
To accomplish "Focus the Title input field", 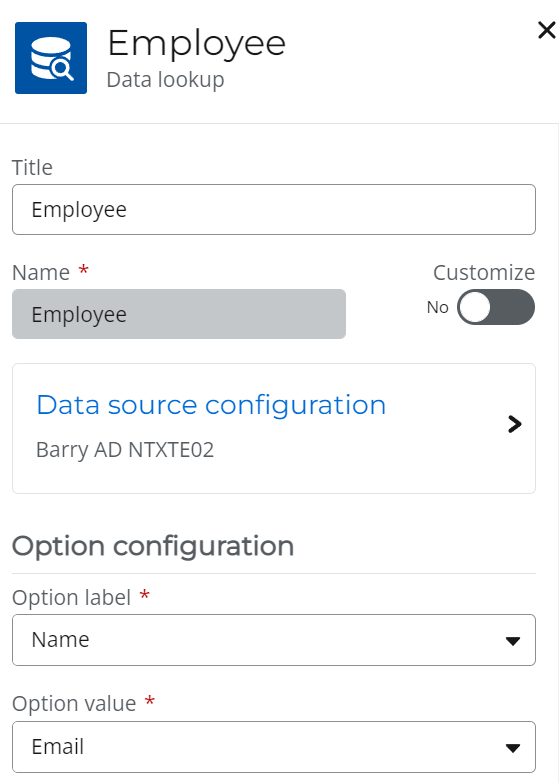I will [274, 210].
